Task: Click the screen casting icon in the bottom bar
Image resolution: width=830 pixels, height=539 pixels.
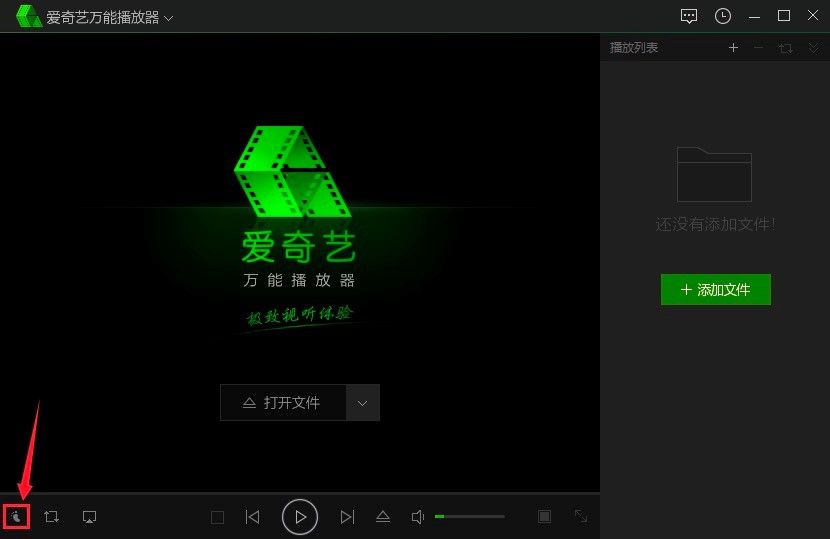Action: [x=89, y=517]
